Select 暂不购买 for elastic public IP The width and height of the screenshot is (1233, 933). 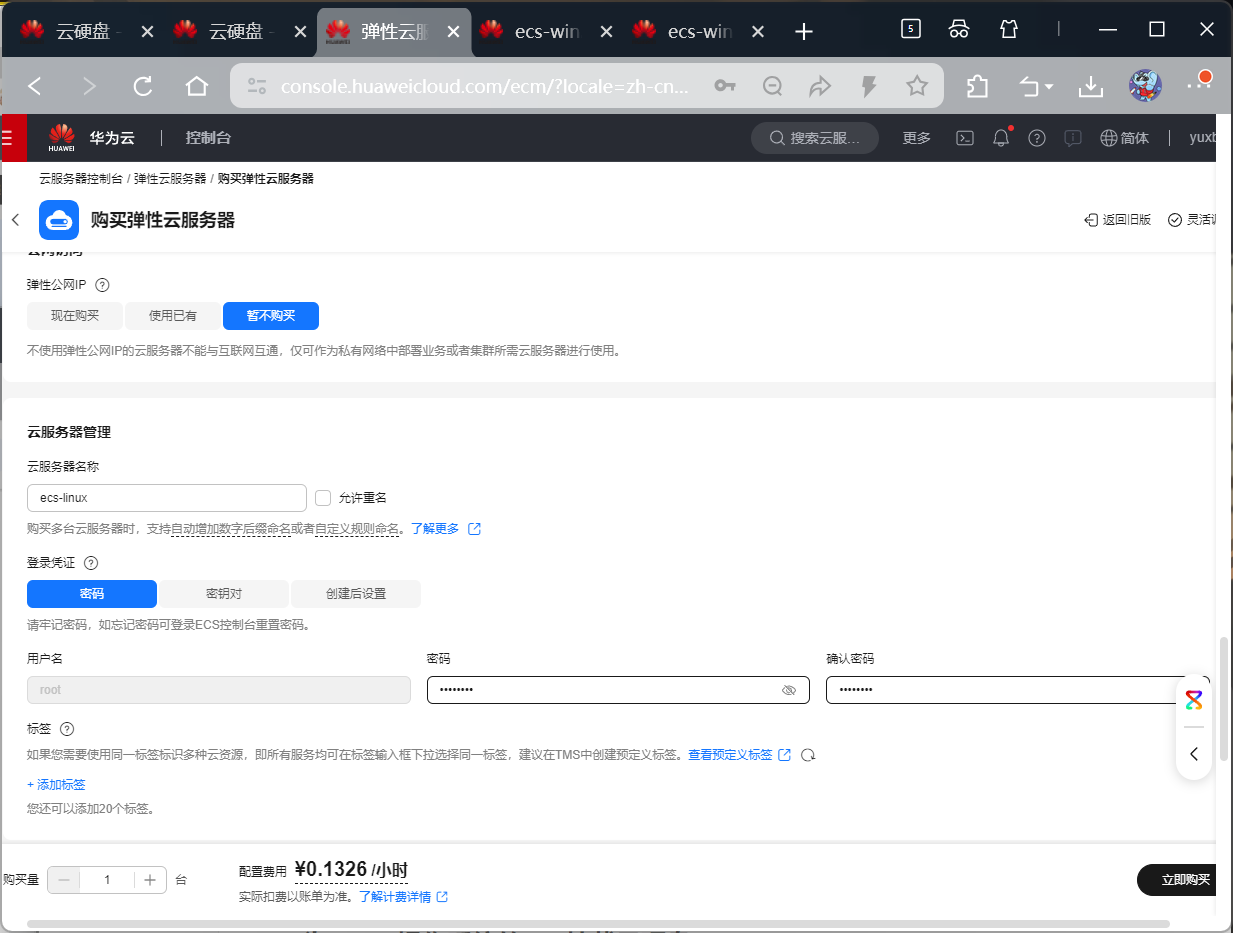pos(271,316)
